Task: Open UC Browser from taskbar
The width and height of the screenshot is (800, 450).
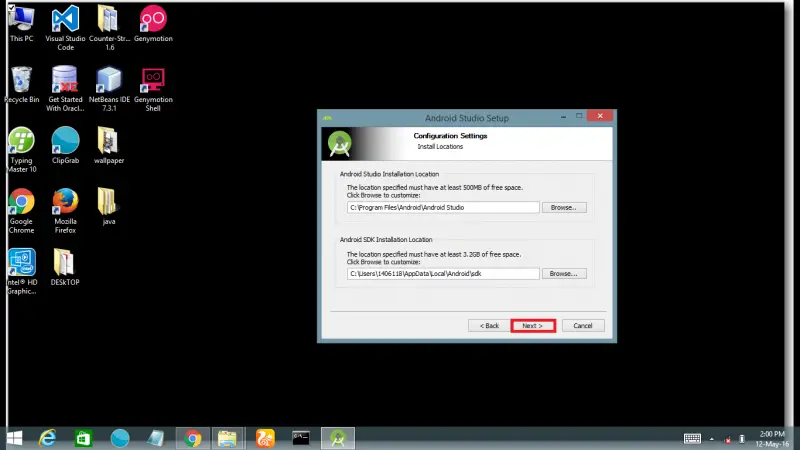Action: click(265, 438)
